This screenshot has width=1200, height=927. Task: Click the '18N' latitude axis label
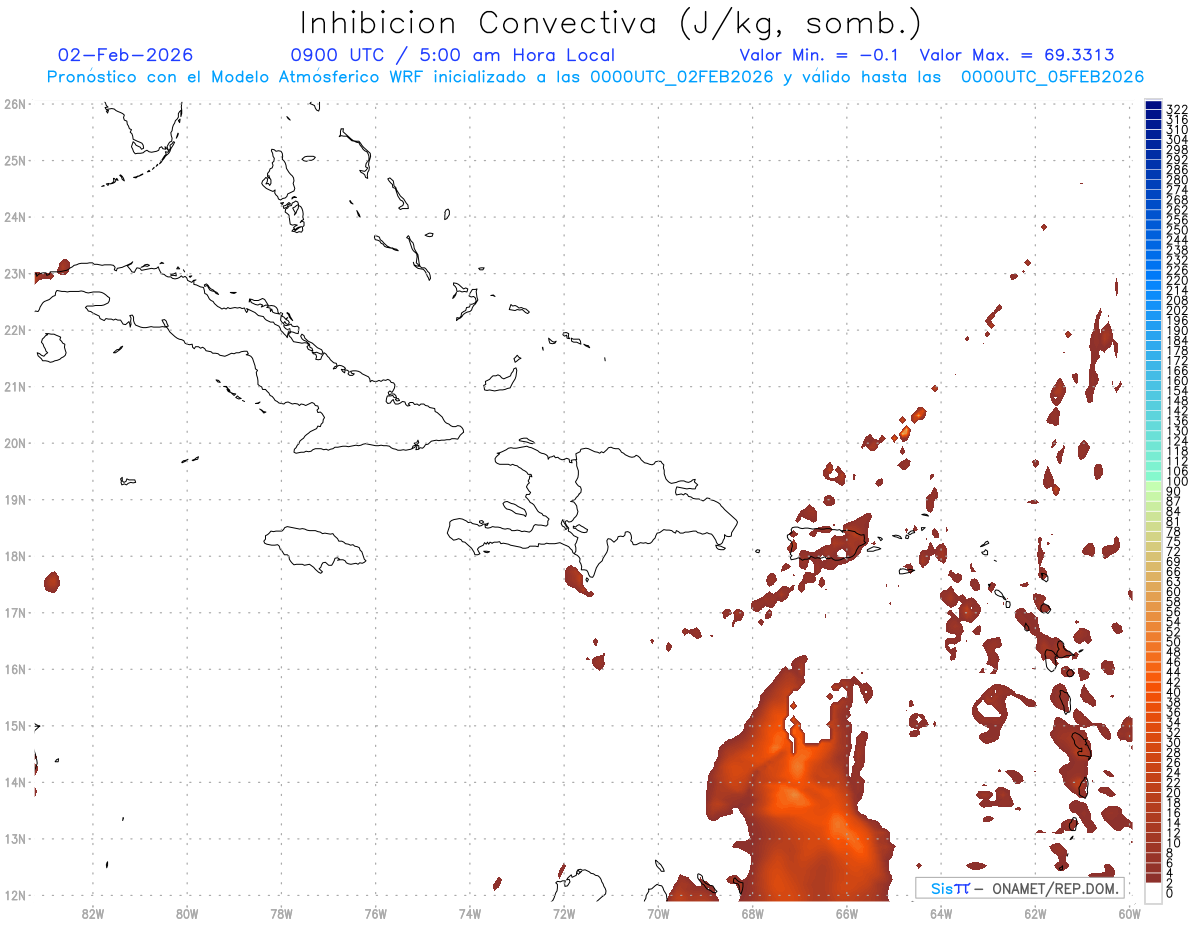(x=15, y=556)
